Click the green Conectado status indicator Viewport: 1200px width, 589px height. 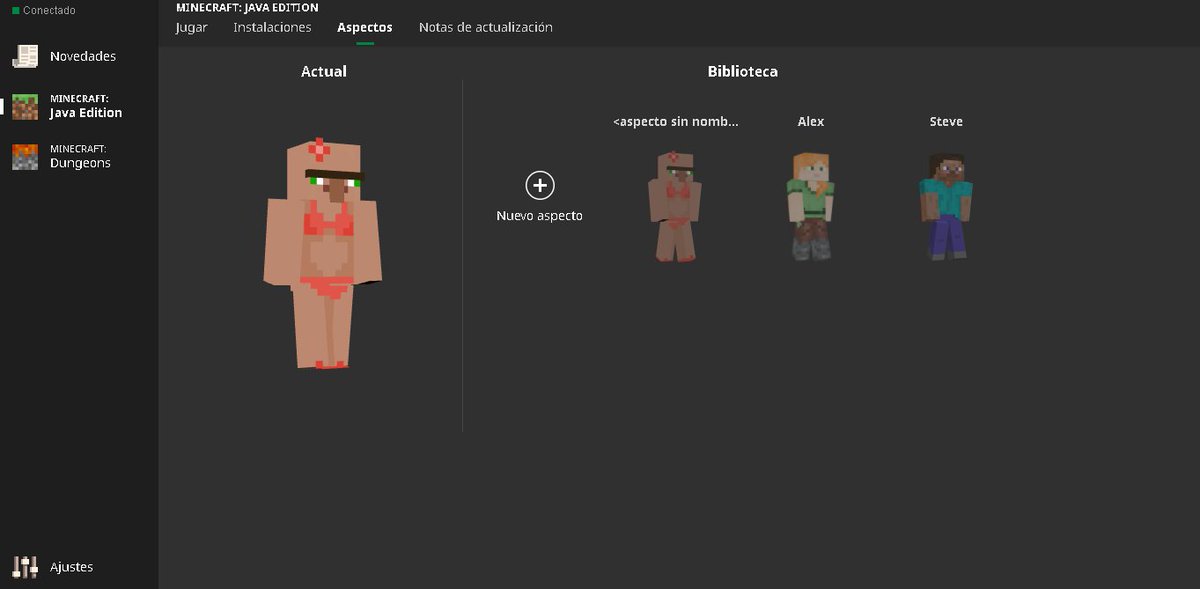click(x=14, y=8)
